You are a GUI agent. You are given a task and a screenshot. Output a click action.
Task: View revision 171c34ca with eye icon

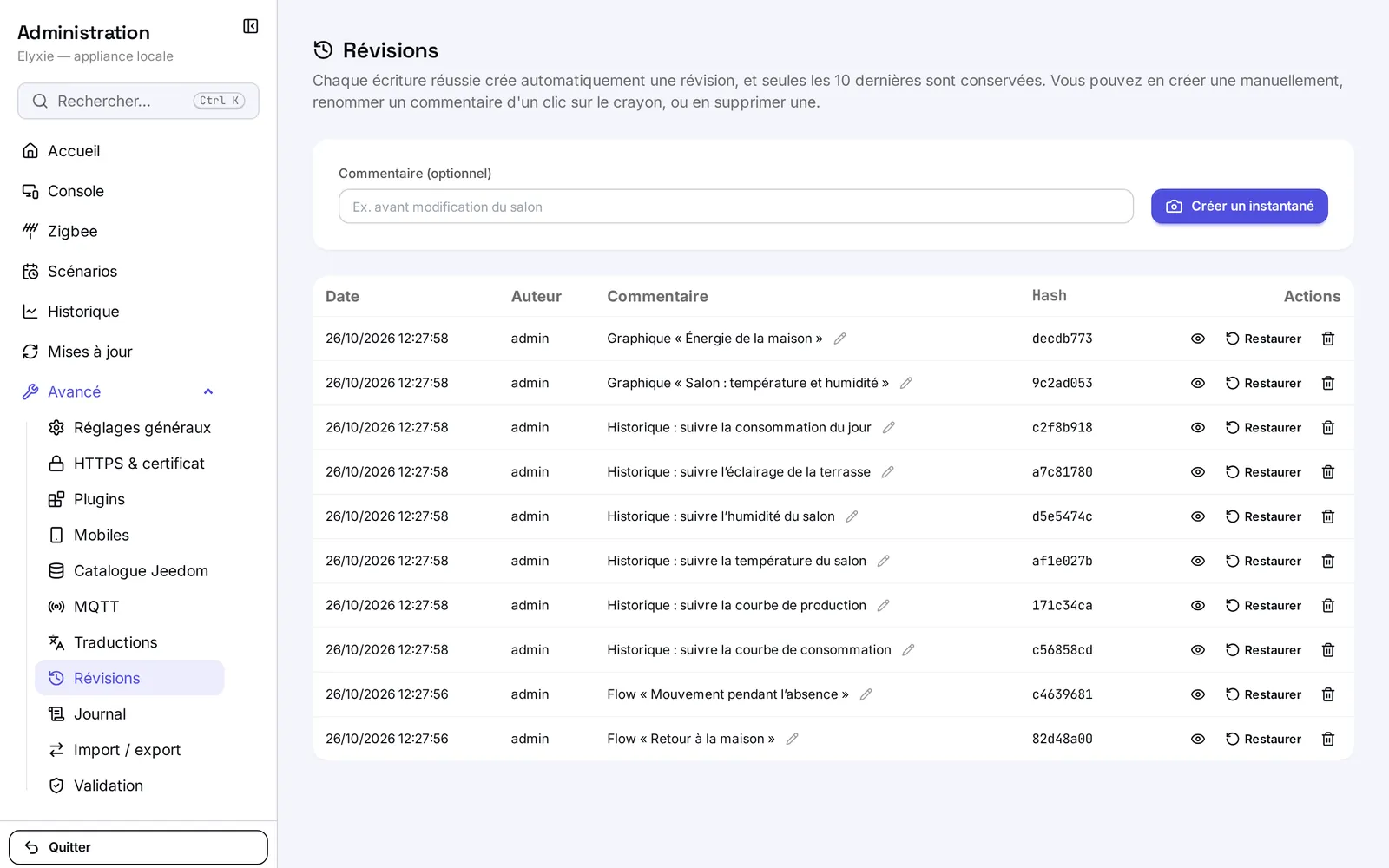coord(1197,605)
